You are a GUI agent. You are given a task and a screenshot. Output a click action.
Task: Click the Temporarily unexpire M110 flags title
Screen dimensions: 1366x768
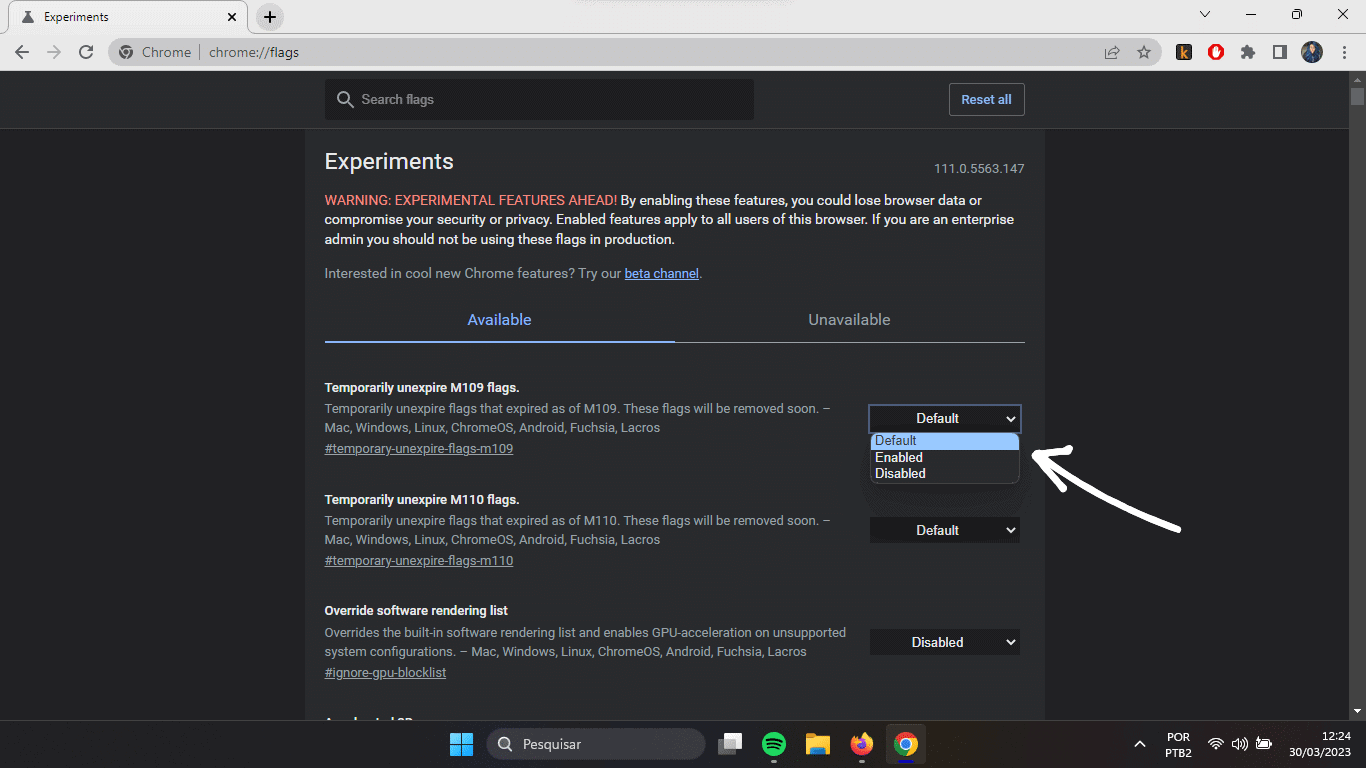(422, 499)
